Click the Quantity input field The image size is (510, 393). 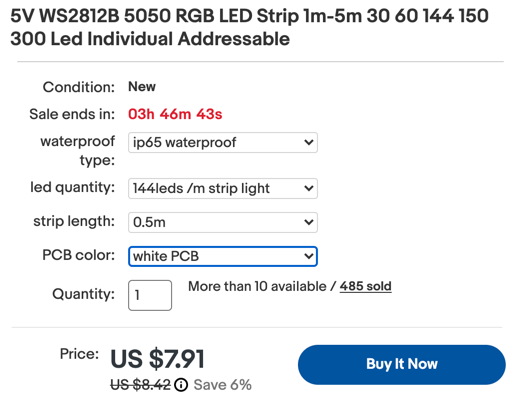[x=150, y=295]
